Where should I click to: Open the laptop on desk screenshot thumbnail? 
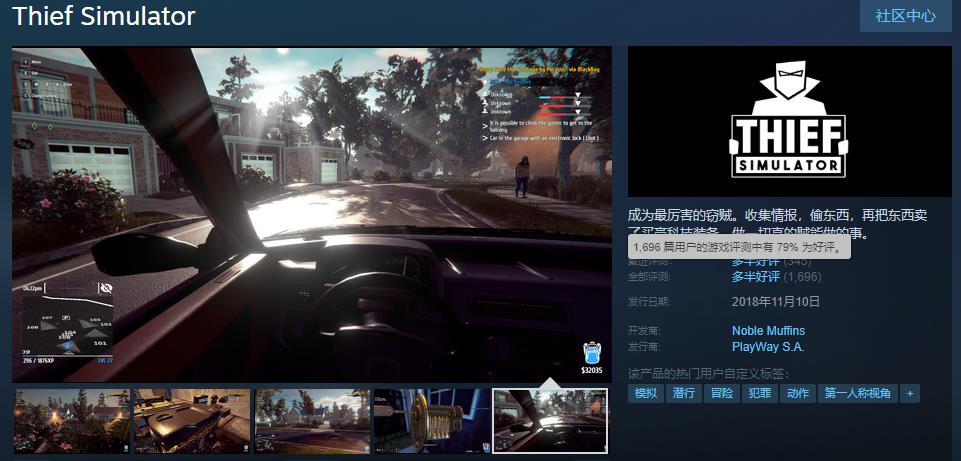click(192, 421)
